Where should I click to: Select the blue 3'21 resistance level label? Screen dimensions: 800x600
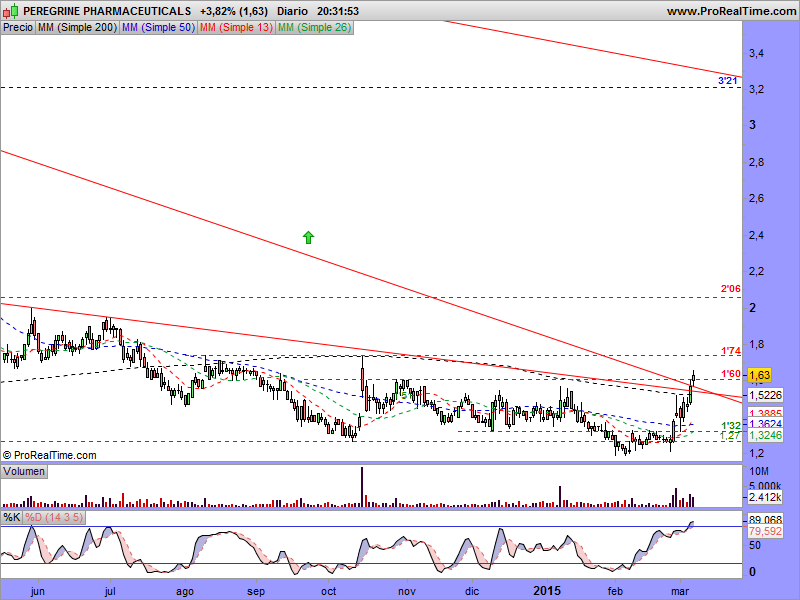tap(728, 81)
